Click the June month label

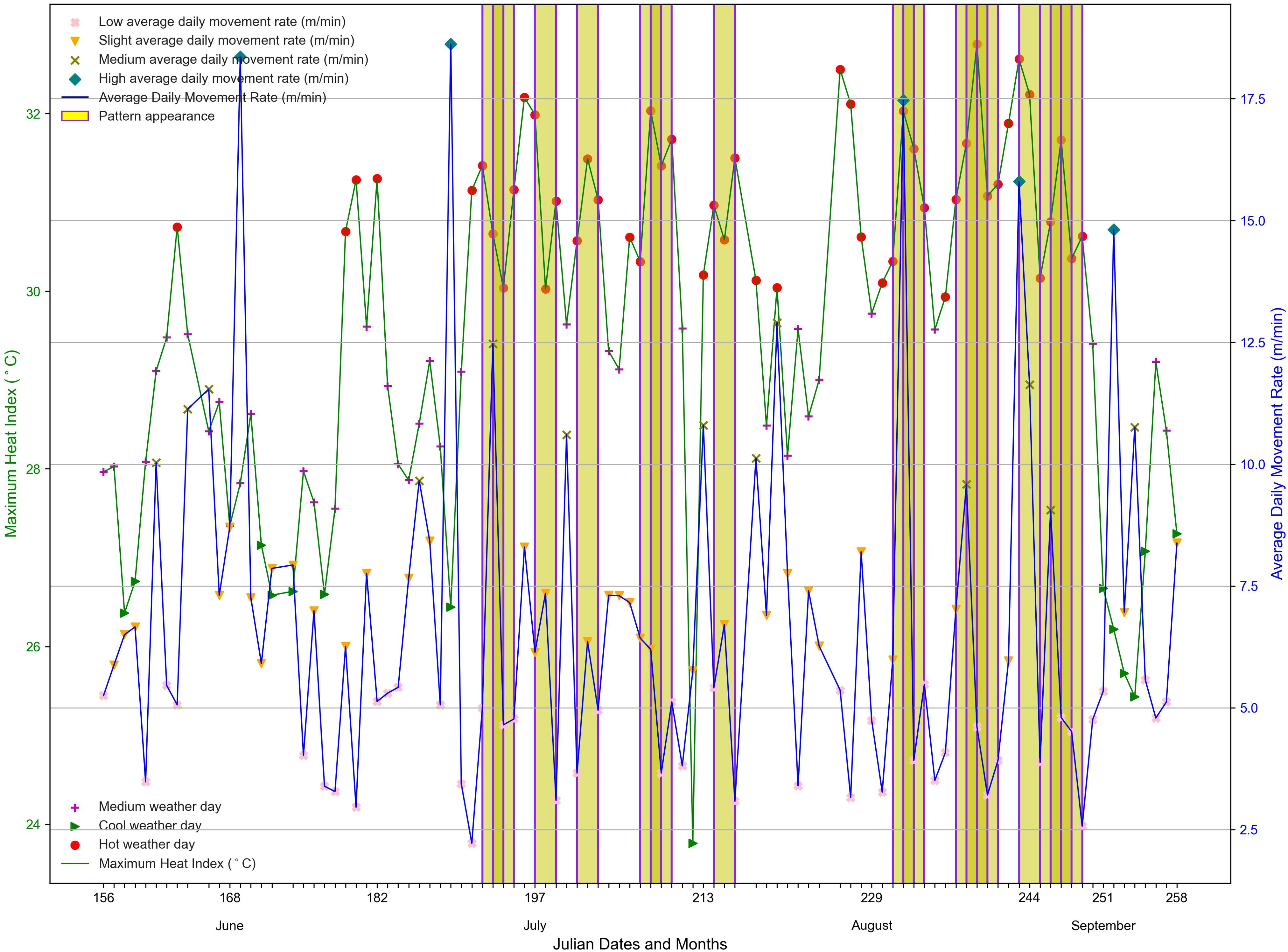[x=229, y=926]
